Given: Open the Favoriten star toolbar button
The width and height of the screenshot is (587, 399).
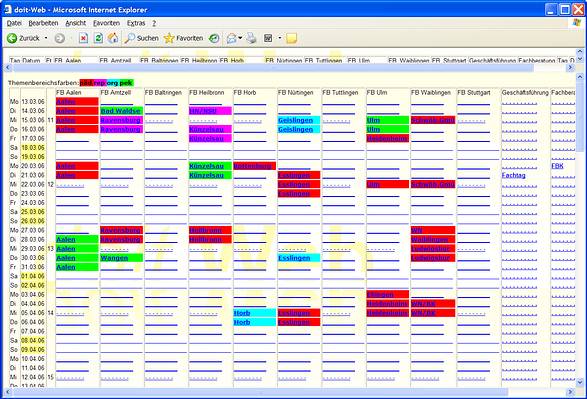Looking at the screenshot, I should pyautogui.click(x=183, y=38).
